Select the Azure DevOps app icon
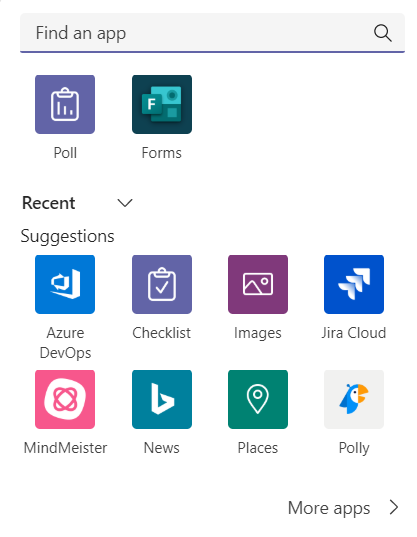This screenshot has width=417, height=537. (65, 284)
